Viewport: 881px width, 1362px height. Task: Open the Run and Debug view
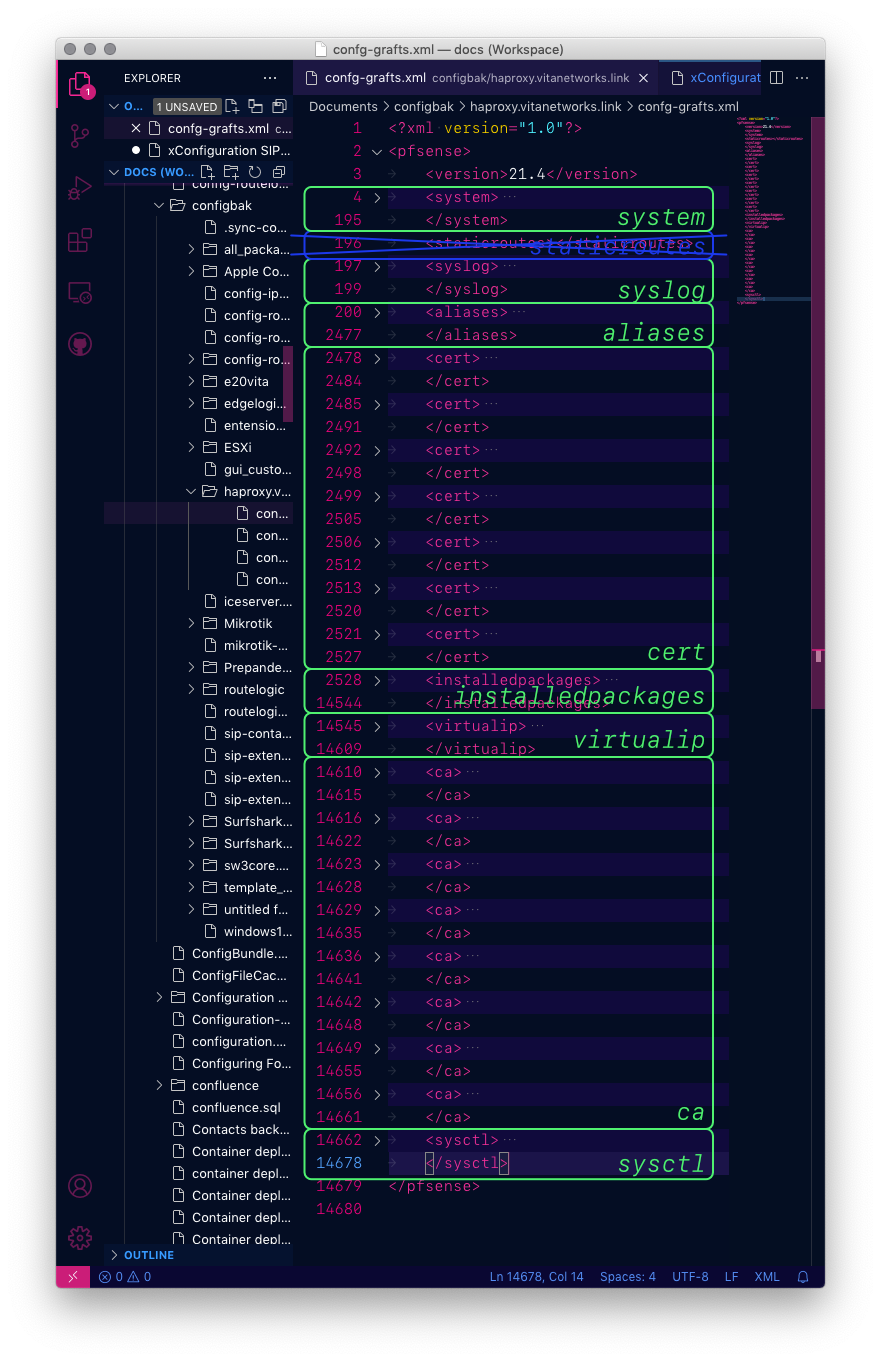click(79, 188)
